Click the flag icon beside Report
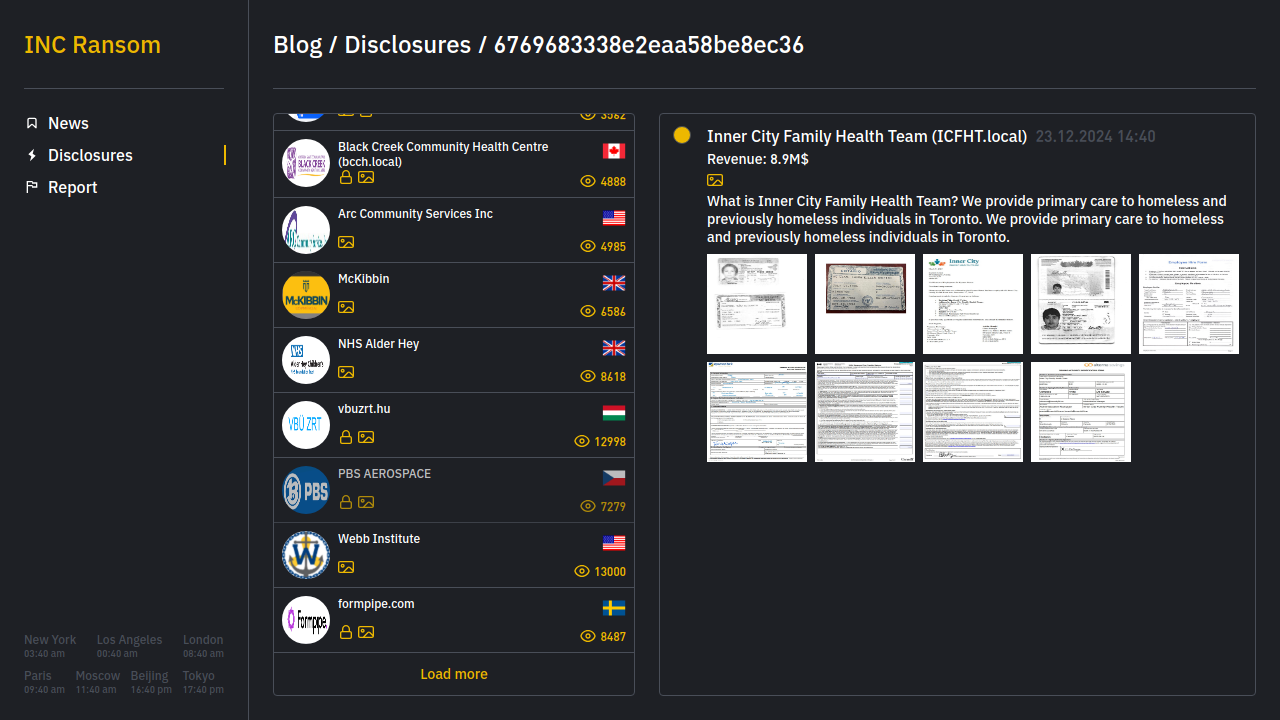 [x=32, y=187]
